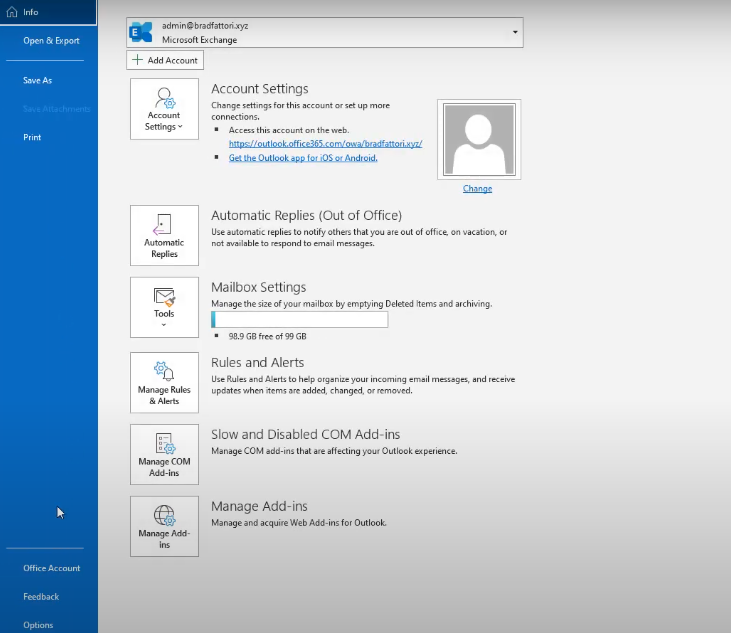Click the profile photo placeholder
731x633 pixels.
tap(479, 139)
